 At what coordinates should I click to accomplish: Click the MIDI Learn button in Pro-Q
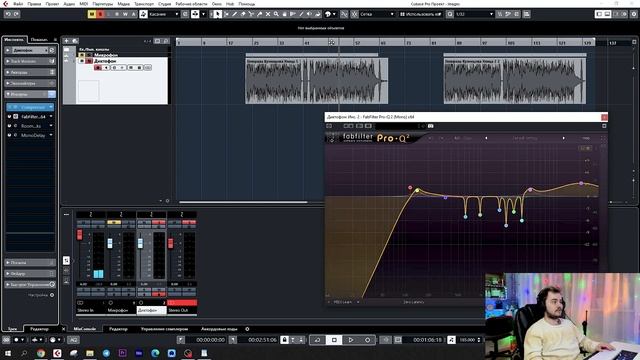(343, 302)
